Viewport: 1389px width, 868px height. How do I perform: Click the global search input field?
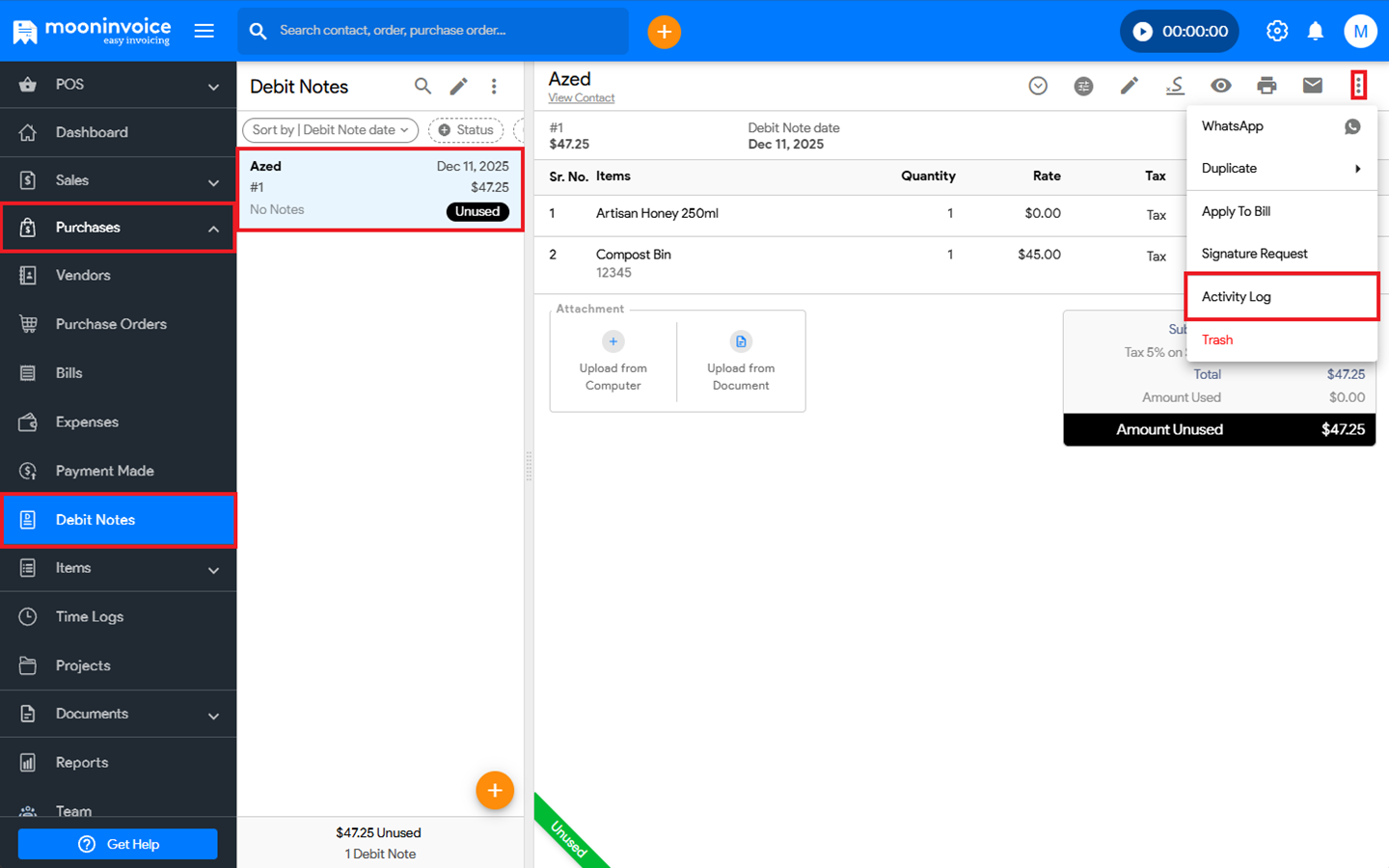click(444, 31)
